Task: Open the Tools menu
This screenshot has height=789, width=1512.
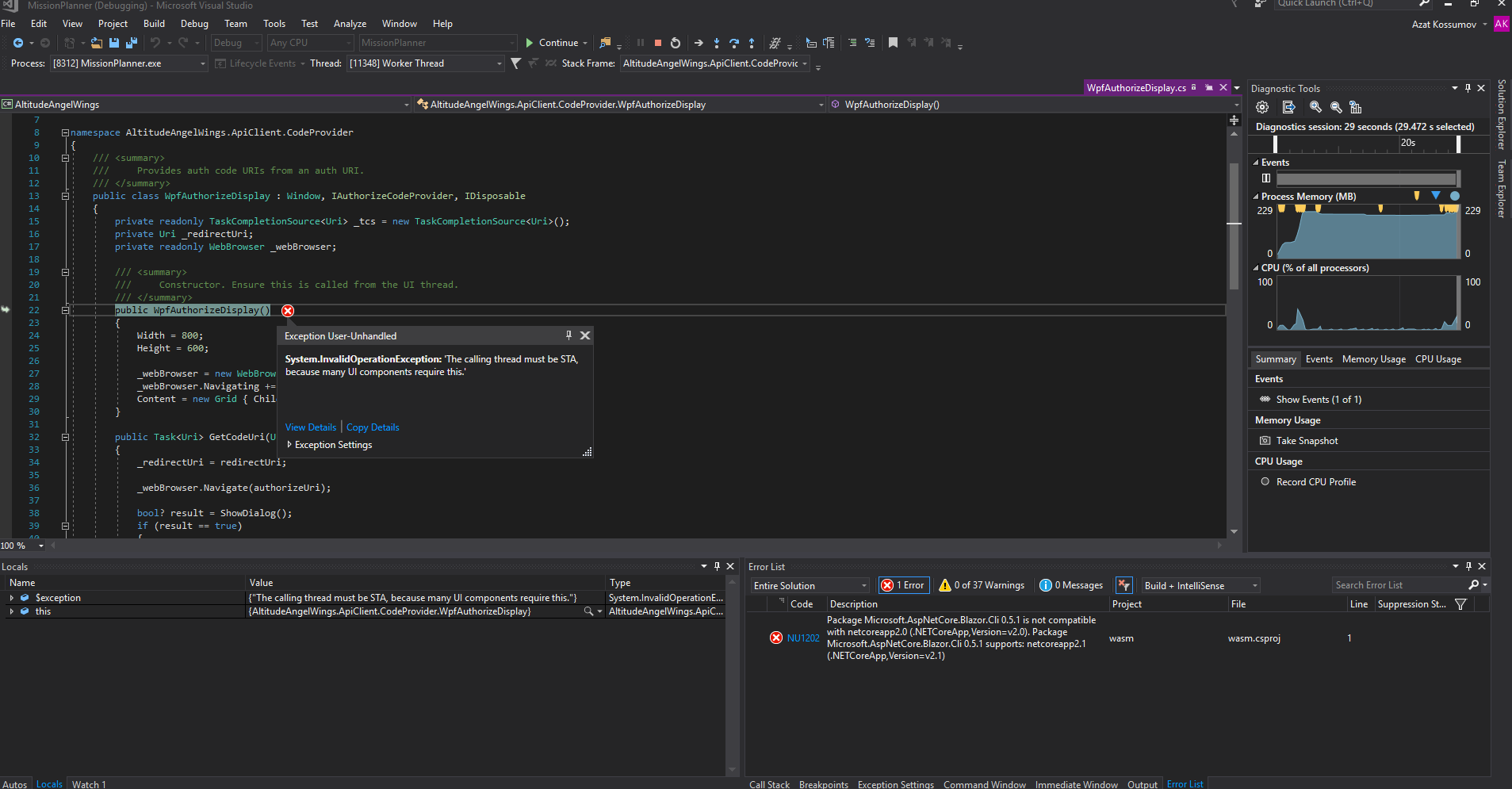Action: tap(274, 24)
